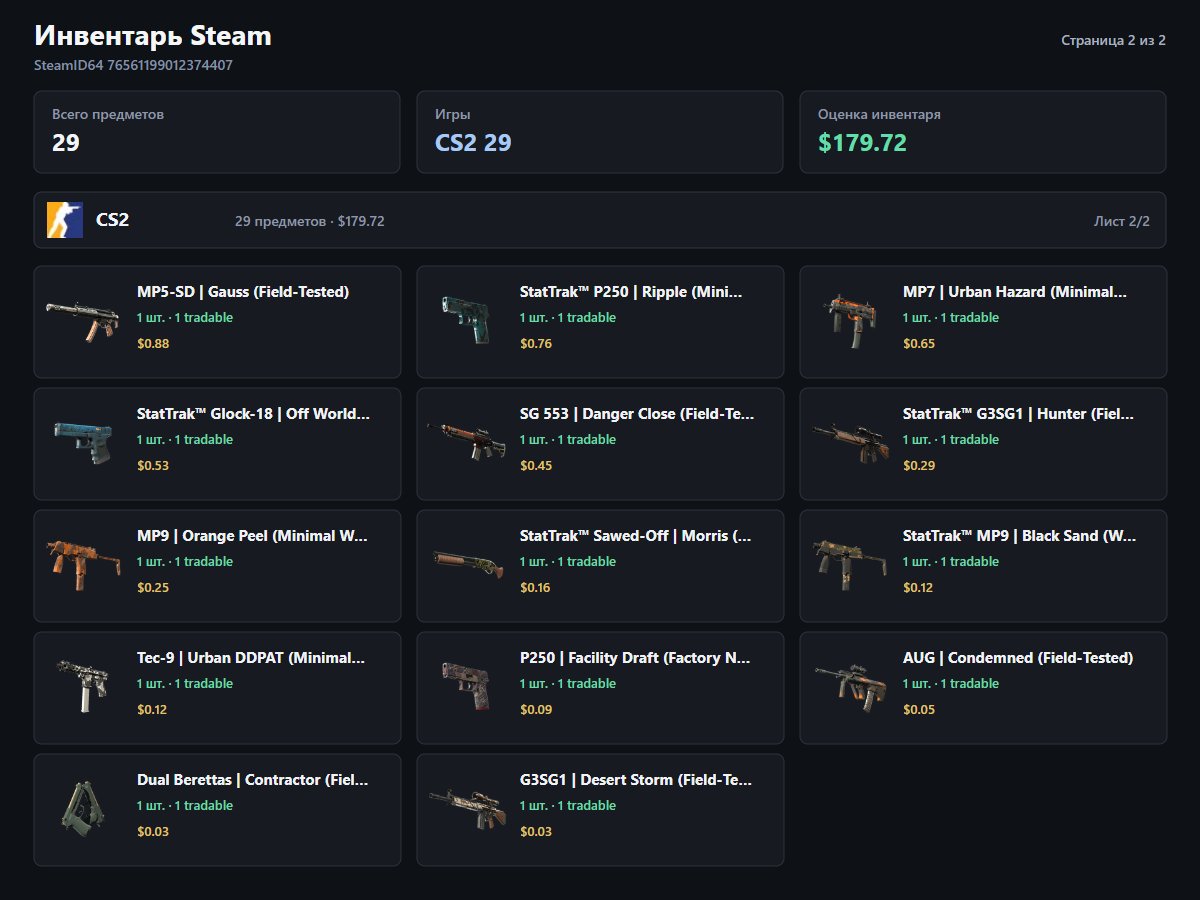Select the P250 | Facility Draft item name
The width and height of the screenshot is (1200, 900).
635,658
